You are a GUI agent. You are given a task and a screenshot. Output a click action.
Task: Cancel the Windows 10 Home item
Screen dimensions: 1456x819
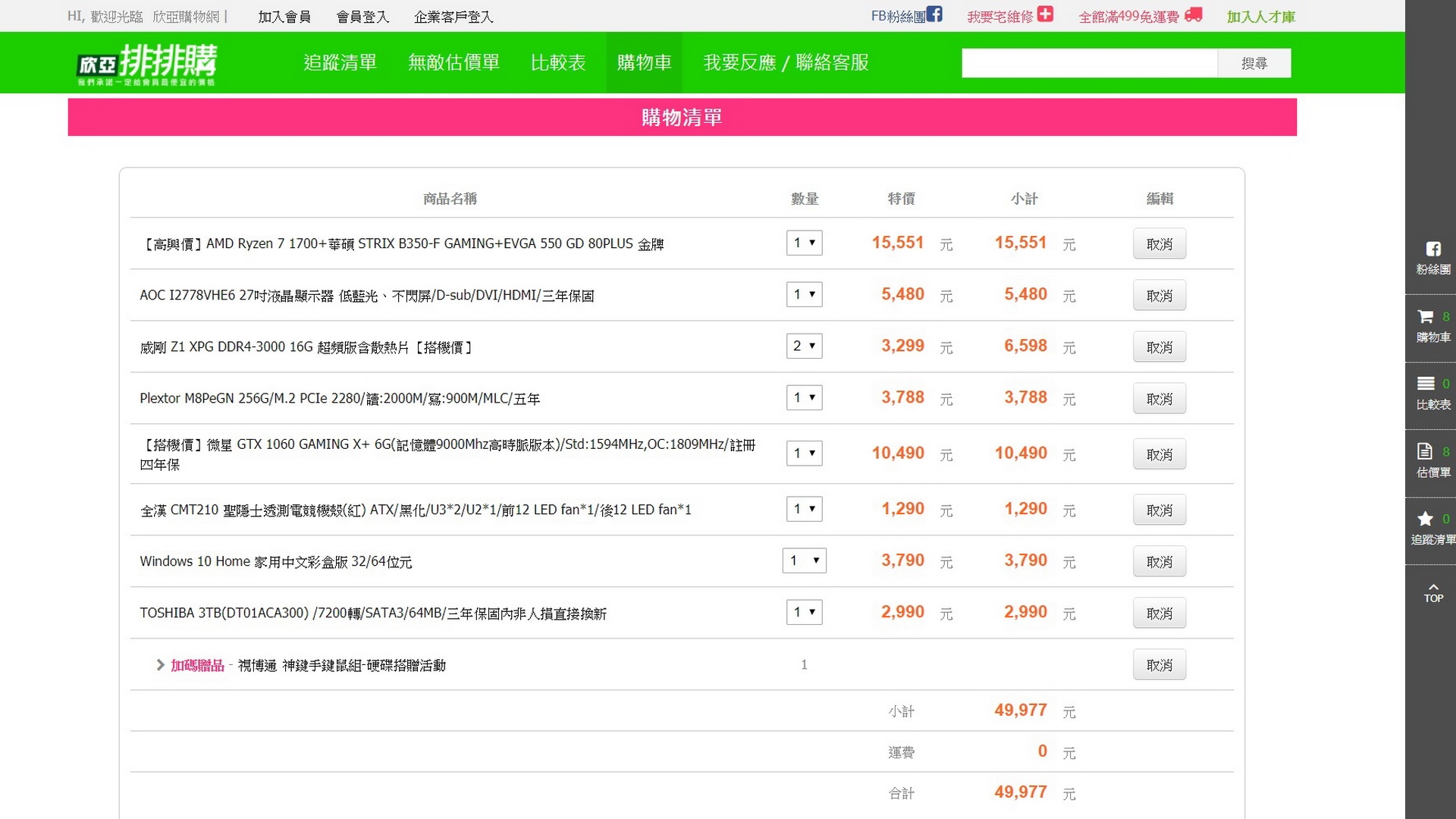coord(1159,562)
